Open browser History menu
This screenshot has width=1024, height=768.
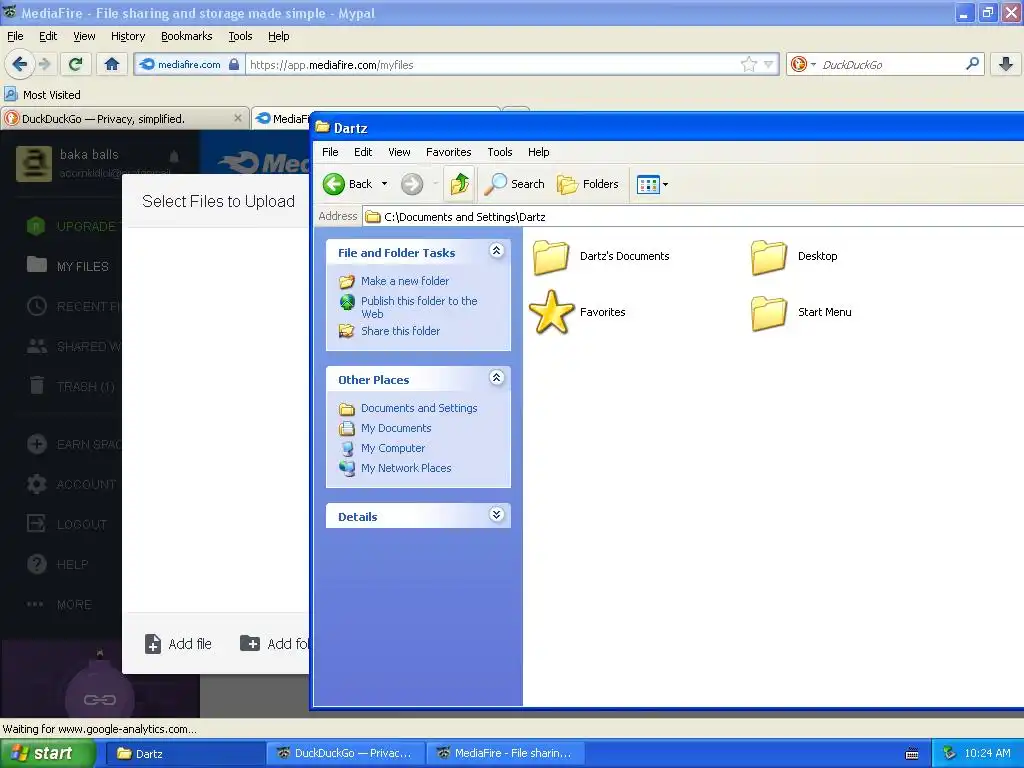coord(128,37)
